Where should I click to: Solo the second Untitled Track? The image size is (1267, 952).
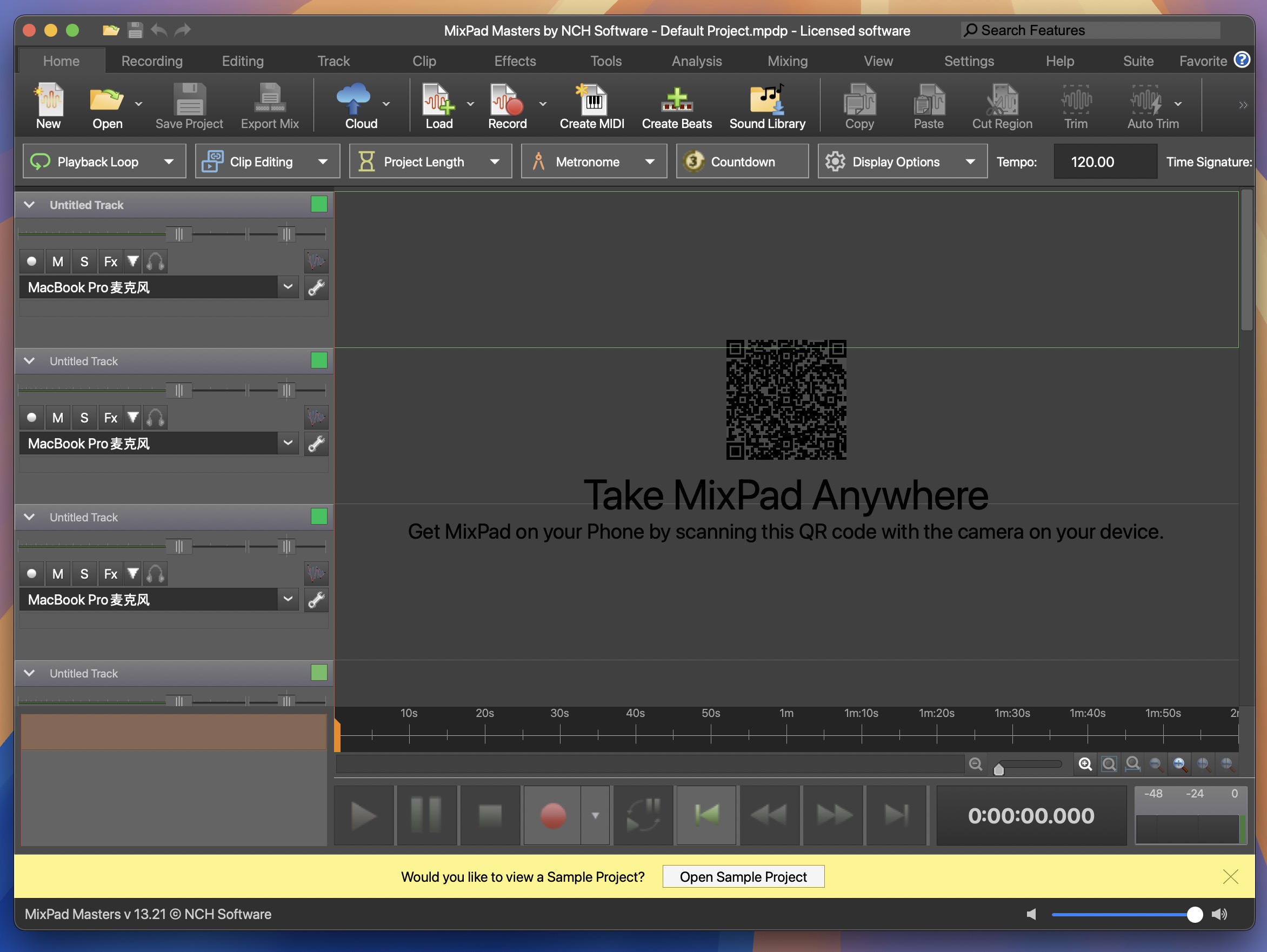(84, 417)
